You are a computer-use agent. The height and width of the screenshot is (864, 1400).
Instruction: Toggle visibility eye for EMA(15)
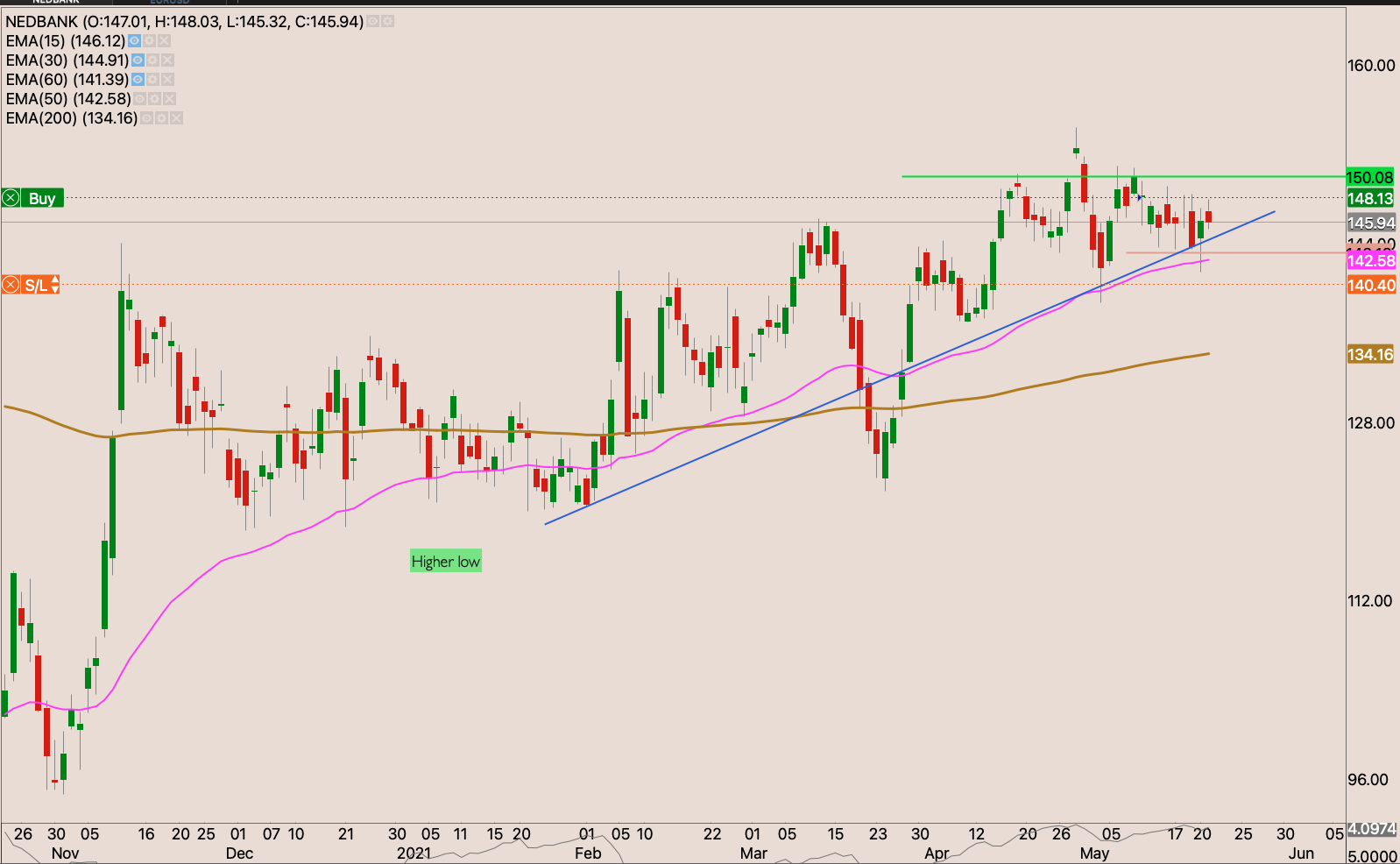[x=134, y=41]
